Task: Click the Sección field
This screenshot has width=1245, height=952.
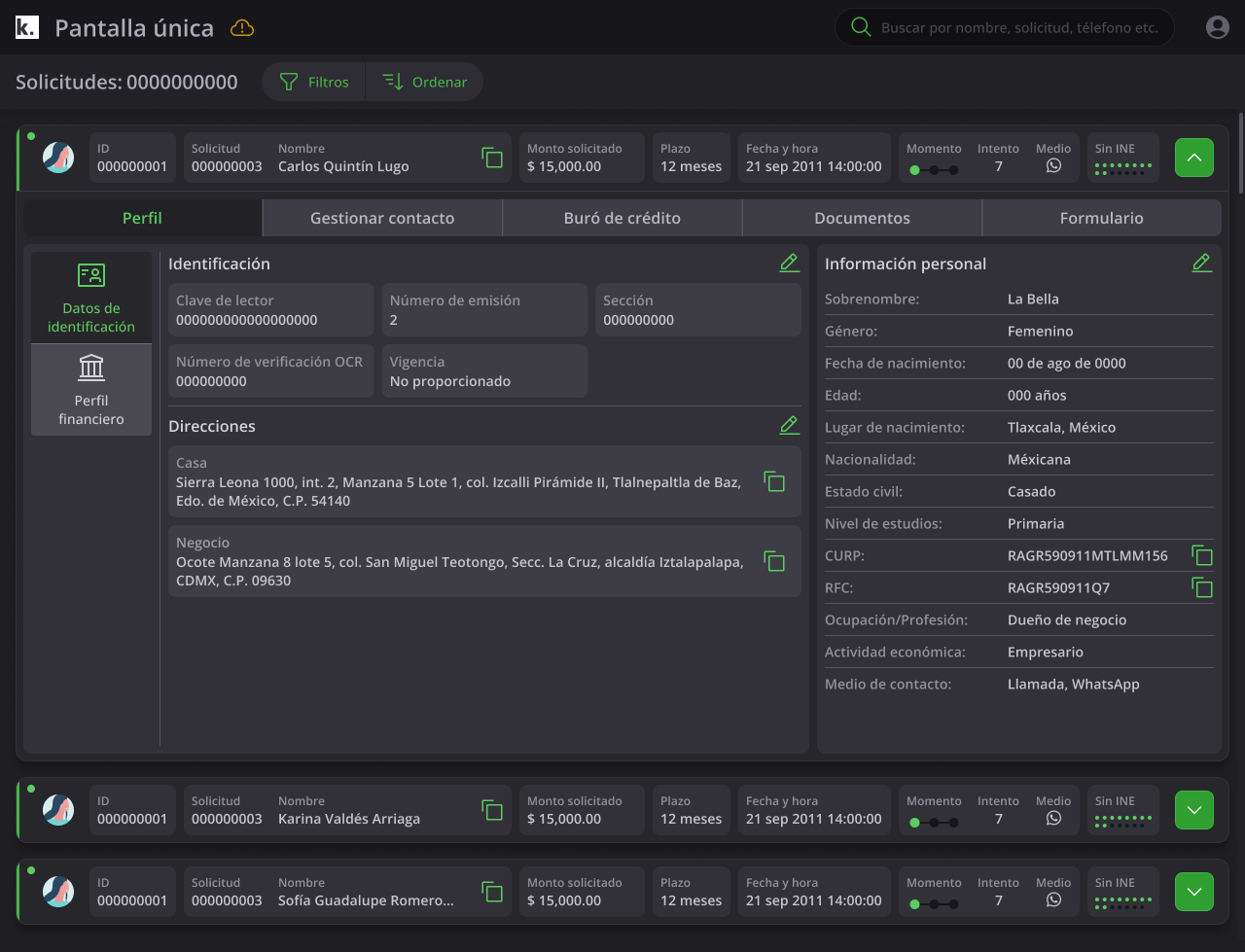Action: pos(698,310)
